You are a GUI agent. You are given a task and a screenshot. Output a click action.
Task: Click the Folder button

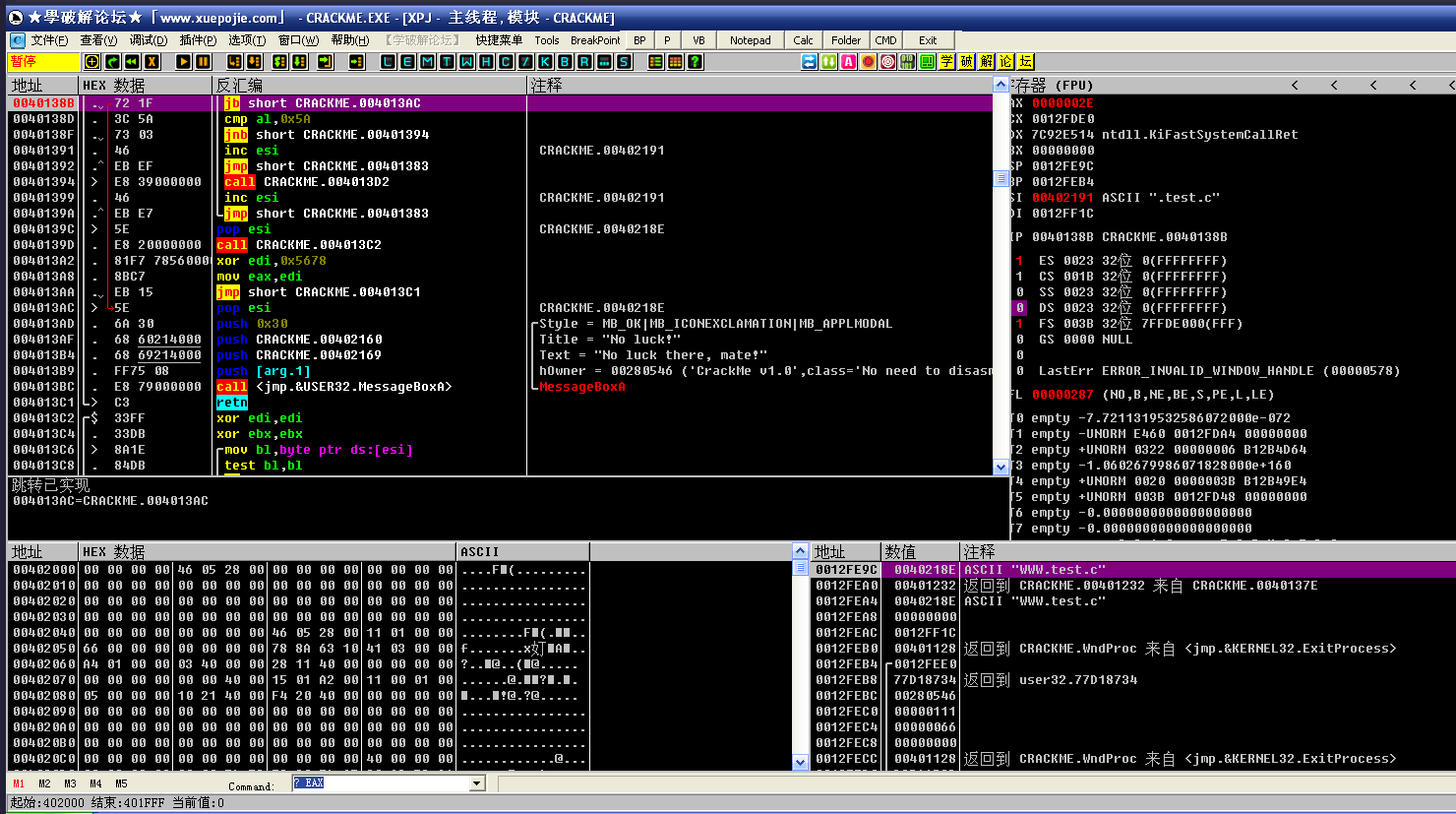pos(846,40)
